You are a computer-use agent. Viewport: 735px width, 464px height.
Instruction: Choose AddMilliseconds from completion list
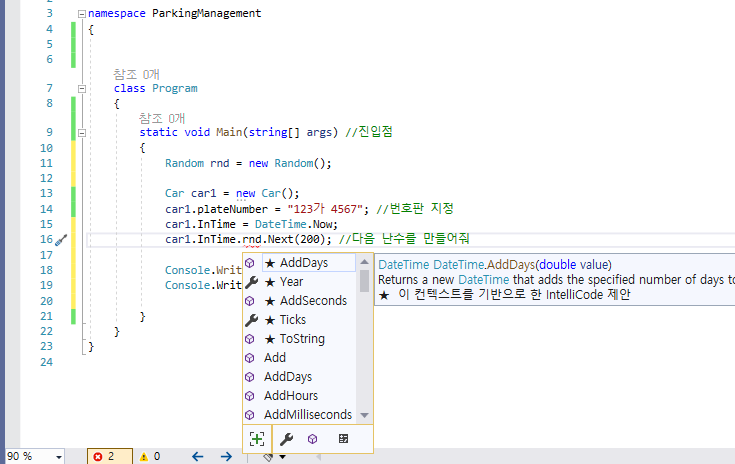click(308, 415)
